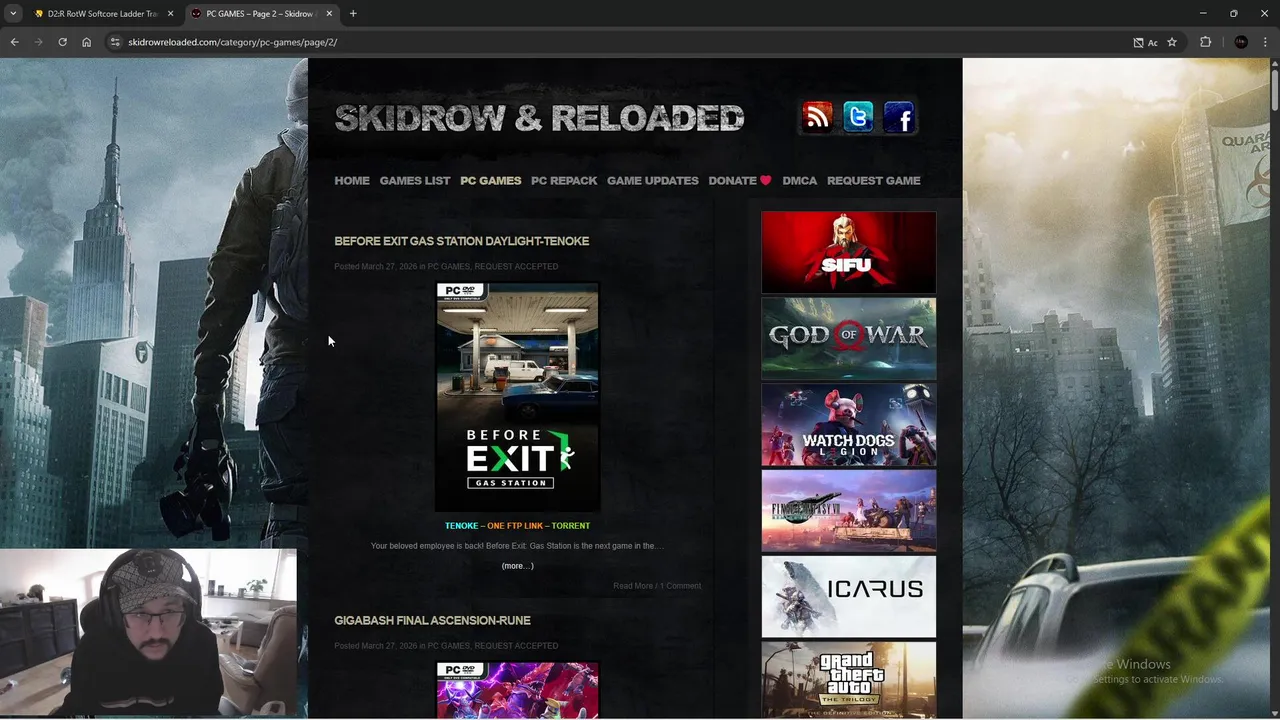Viewport: 1280px width, 720px height.
Task: Open the DMCA menu item
Action: click(800, 181)
